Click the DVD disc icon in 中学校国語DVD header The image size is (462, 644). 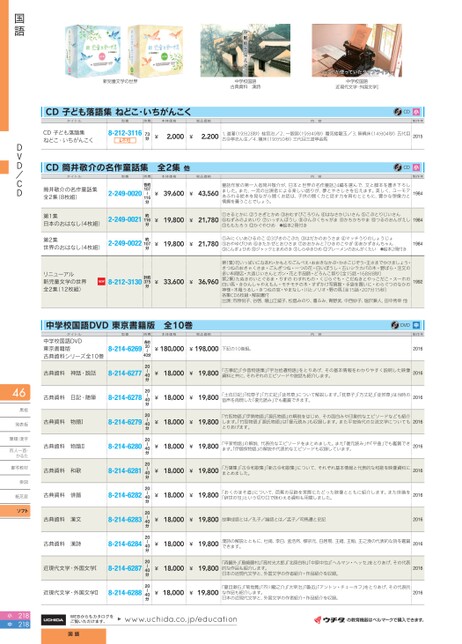click(x=395, y=325)
